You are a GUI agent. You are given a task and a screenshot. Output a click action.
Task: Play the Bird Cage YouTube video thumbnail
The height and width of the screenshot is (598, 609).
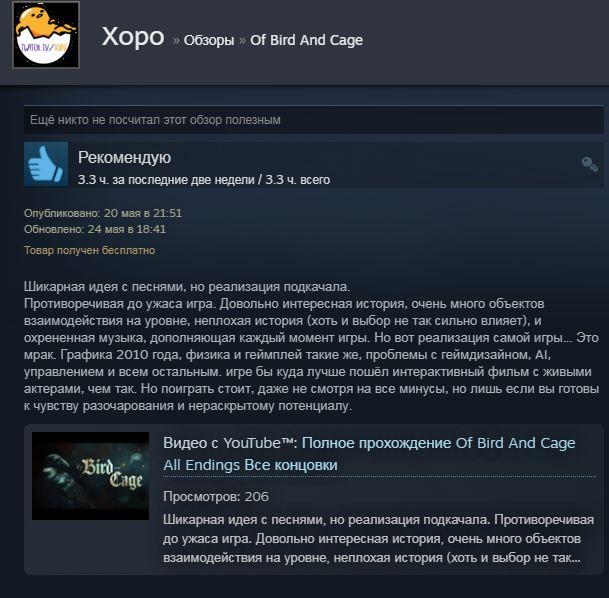point(90,476)
